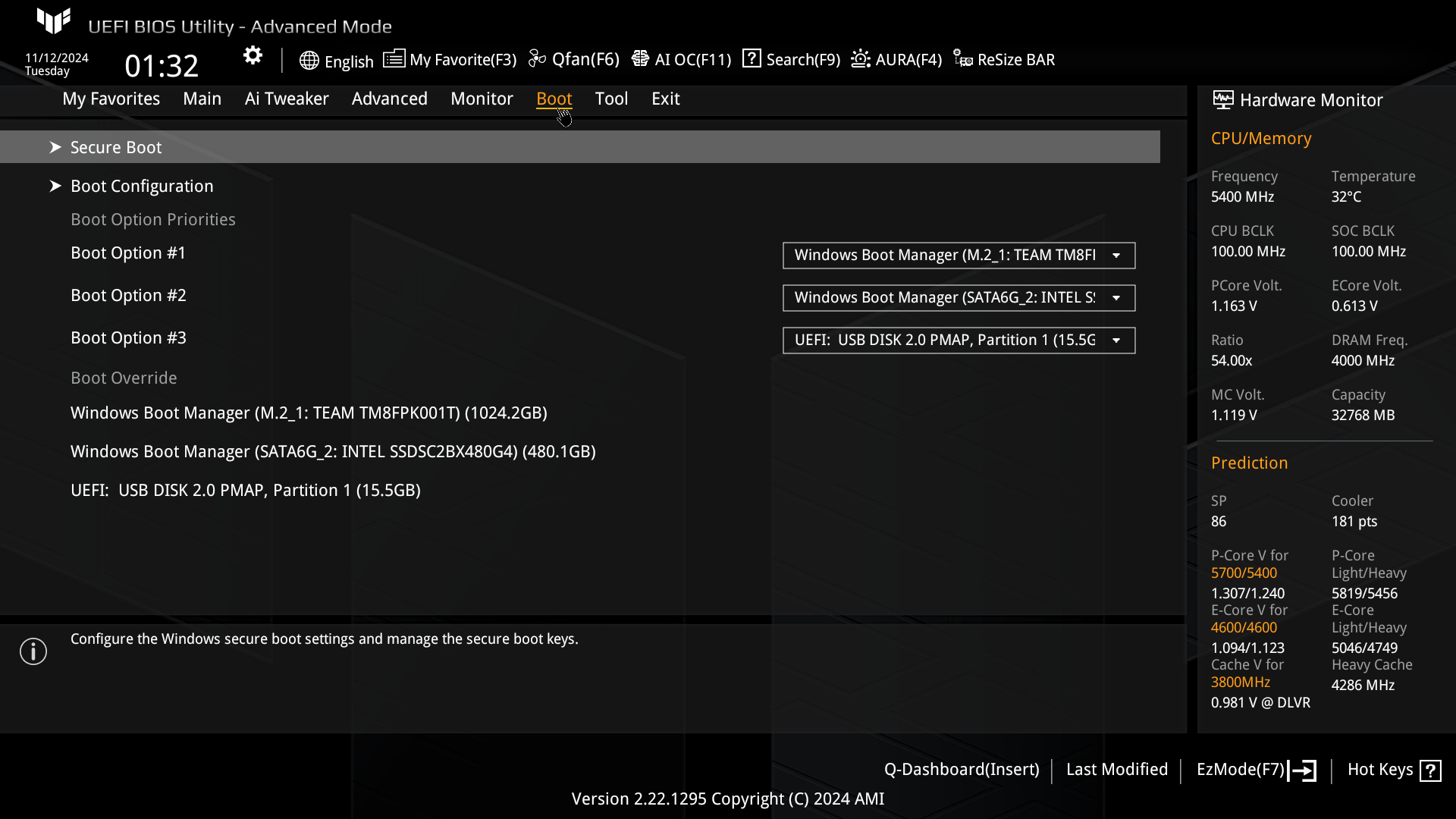
Task: Switch to the Ai Tweaker tab
Action: click(286, 99)
